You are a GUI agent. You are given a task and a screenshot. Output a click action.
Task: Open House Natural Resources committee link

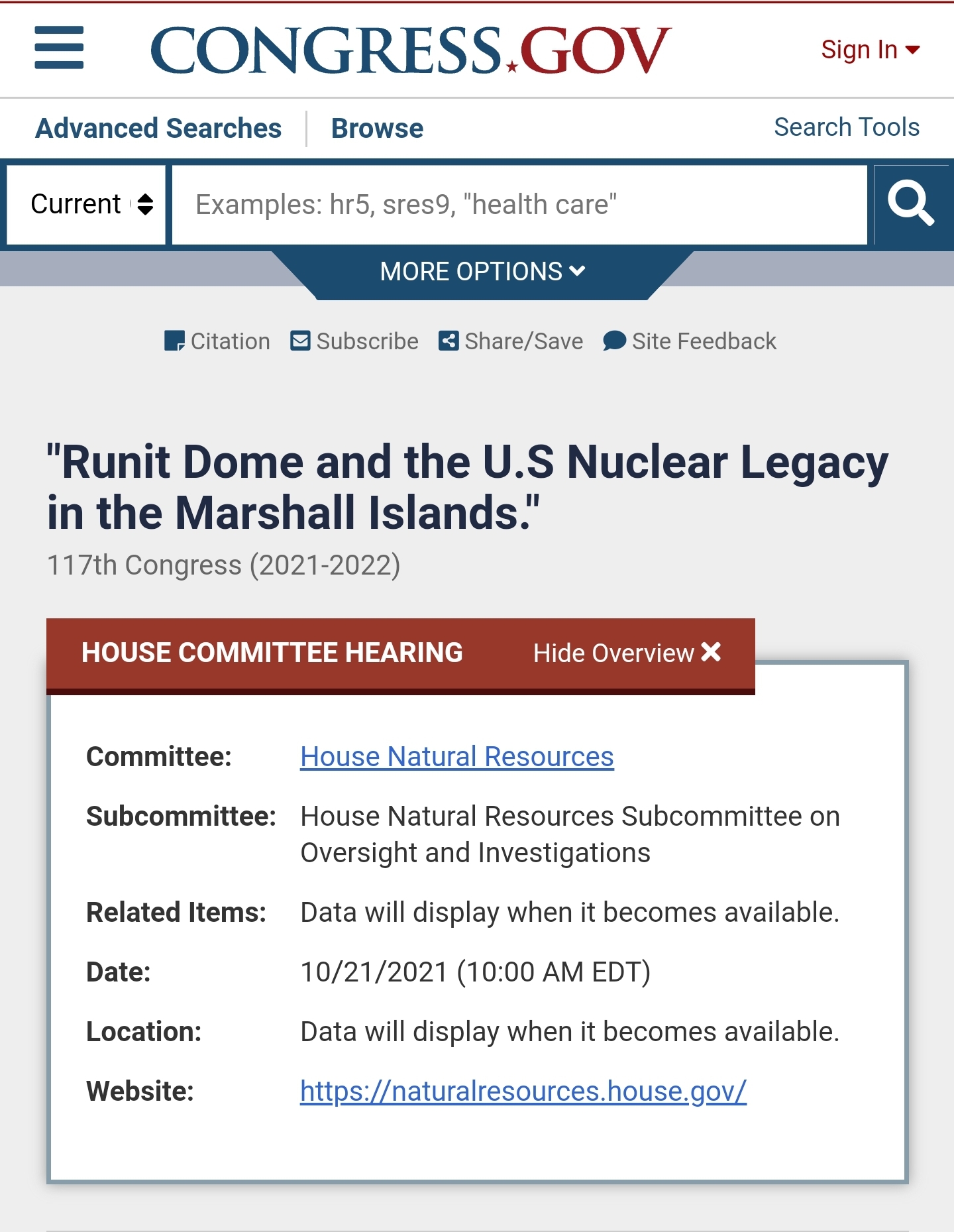click(457, 757)
